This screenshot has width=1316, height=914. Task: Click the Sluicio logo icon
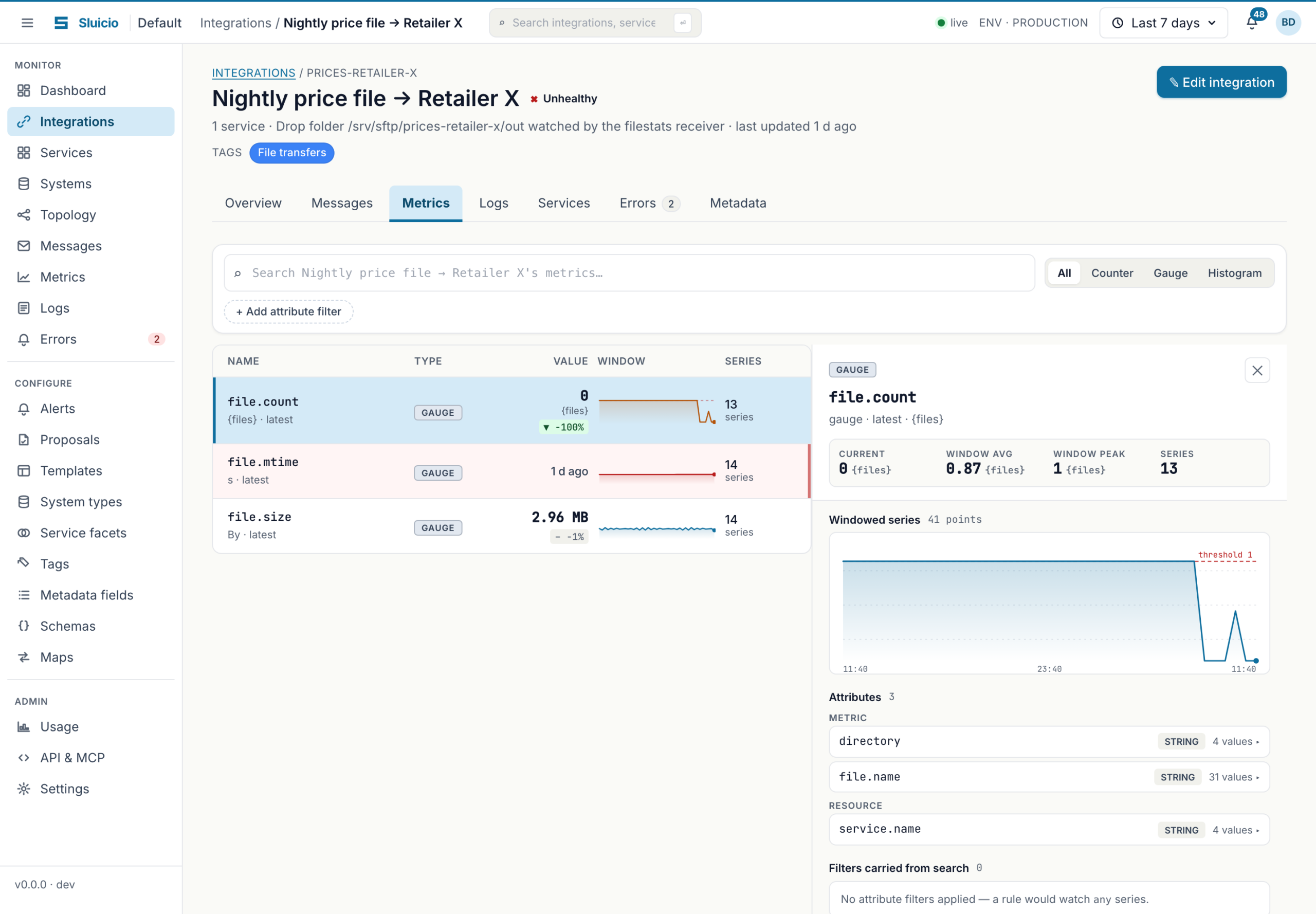(x=61, y=23)
